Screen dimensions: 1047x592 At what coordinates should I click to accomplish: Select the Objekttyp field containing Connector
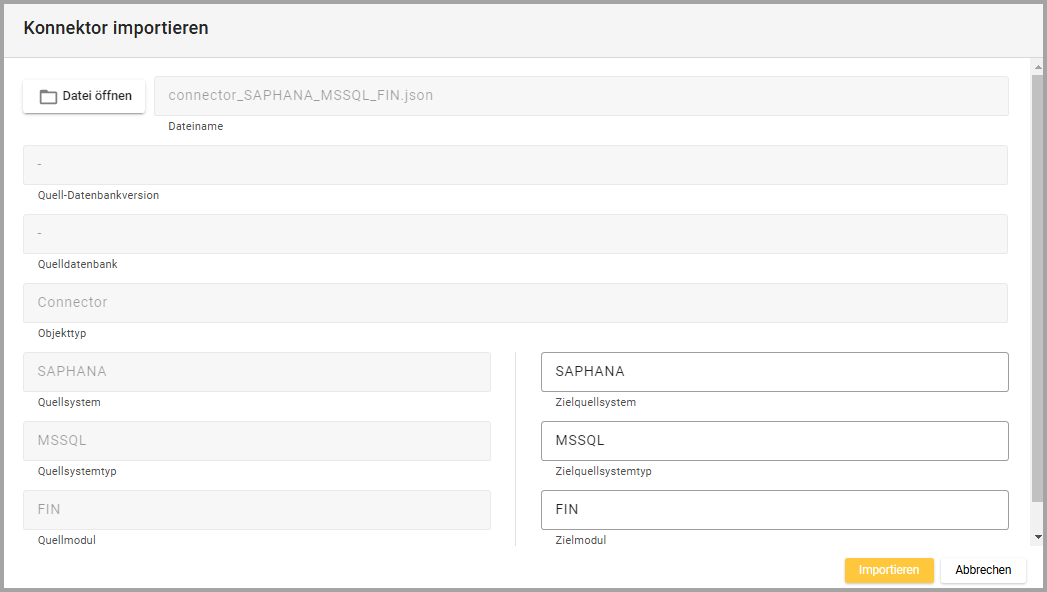[x=515, y=303]
